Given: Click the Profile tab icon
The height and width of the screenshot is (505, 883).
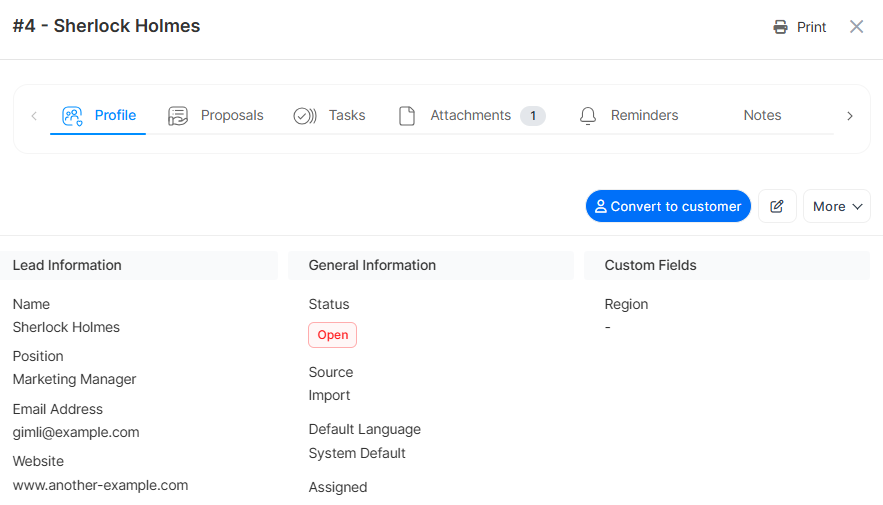Looking at the screenshot, I should (72, 116).
